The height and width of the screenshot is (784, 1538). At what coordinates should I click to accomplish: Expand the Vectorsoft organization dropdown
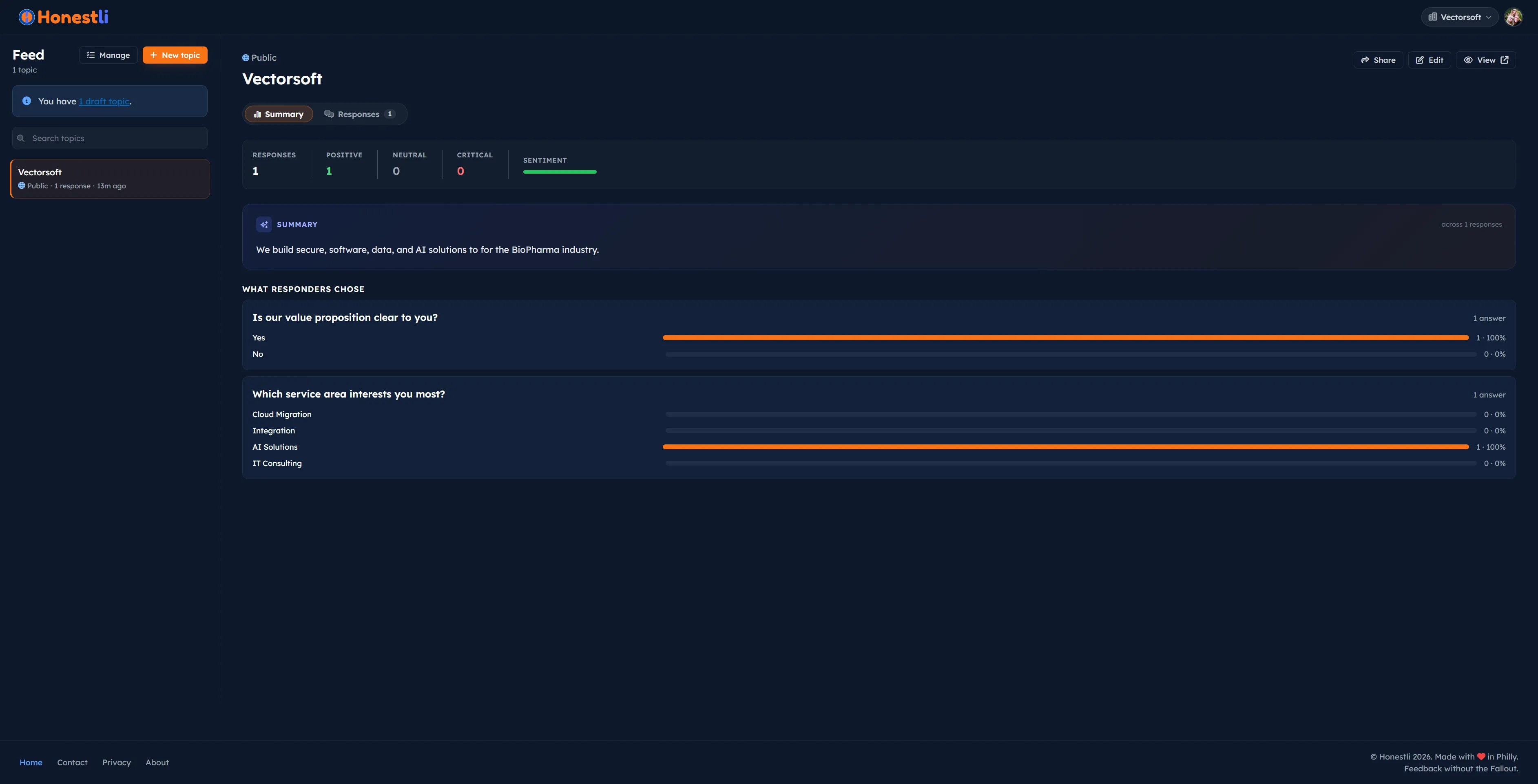click(x=1460, y=17)
